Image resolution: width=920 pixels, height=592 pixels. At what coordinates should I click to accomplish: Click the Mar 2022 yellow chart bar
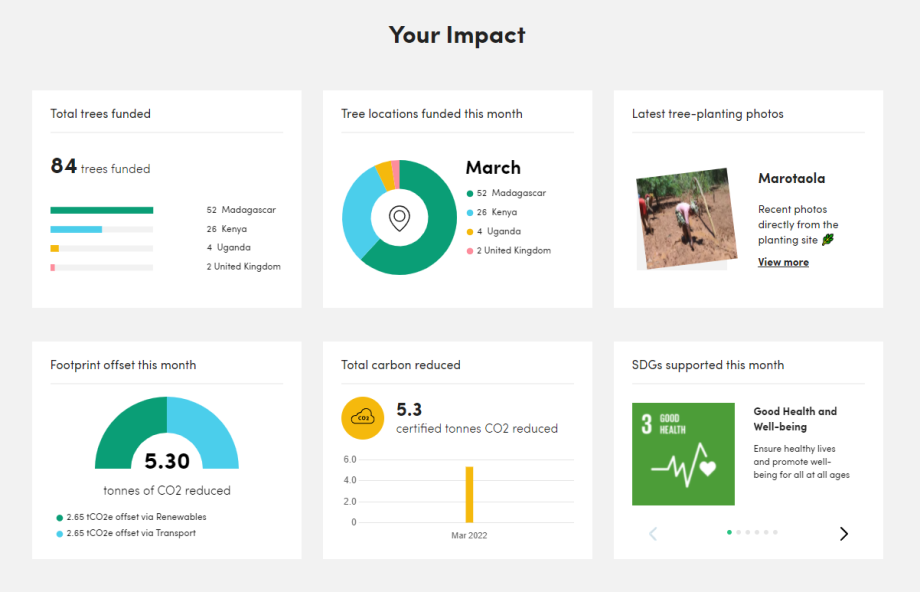[469, 494]
